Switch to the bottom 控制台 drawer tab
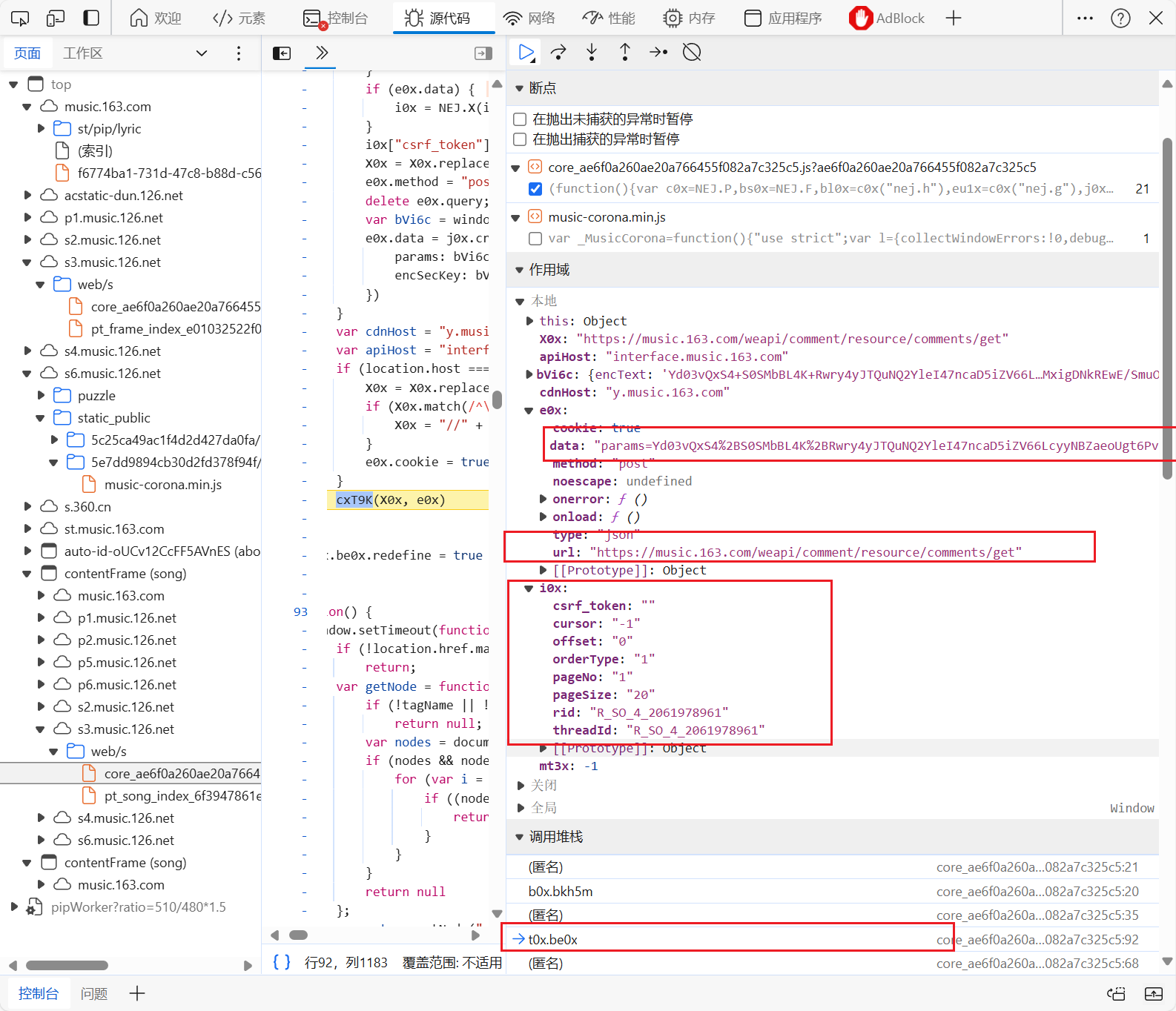This screenshot has height=1011, width=1176. [39, 993]
